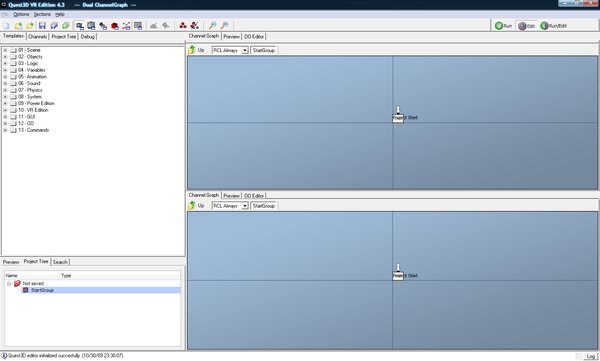This screenshot has width=600, height=361.
Task: Select the 05 - Animation tree row
Action: coord(32,77)
